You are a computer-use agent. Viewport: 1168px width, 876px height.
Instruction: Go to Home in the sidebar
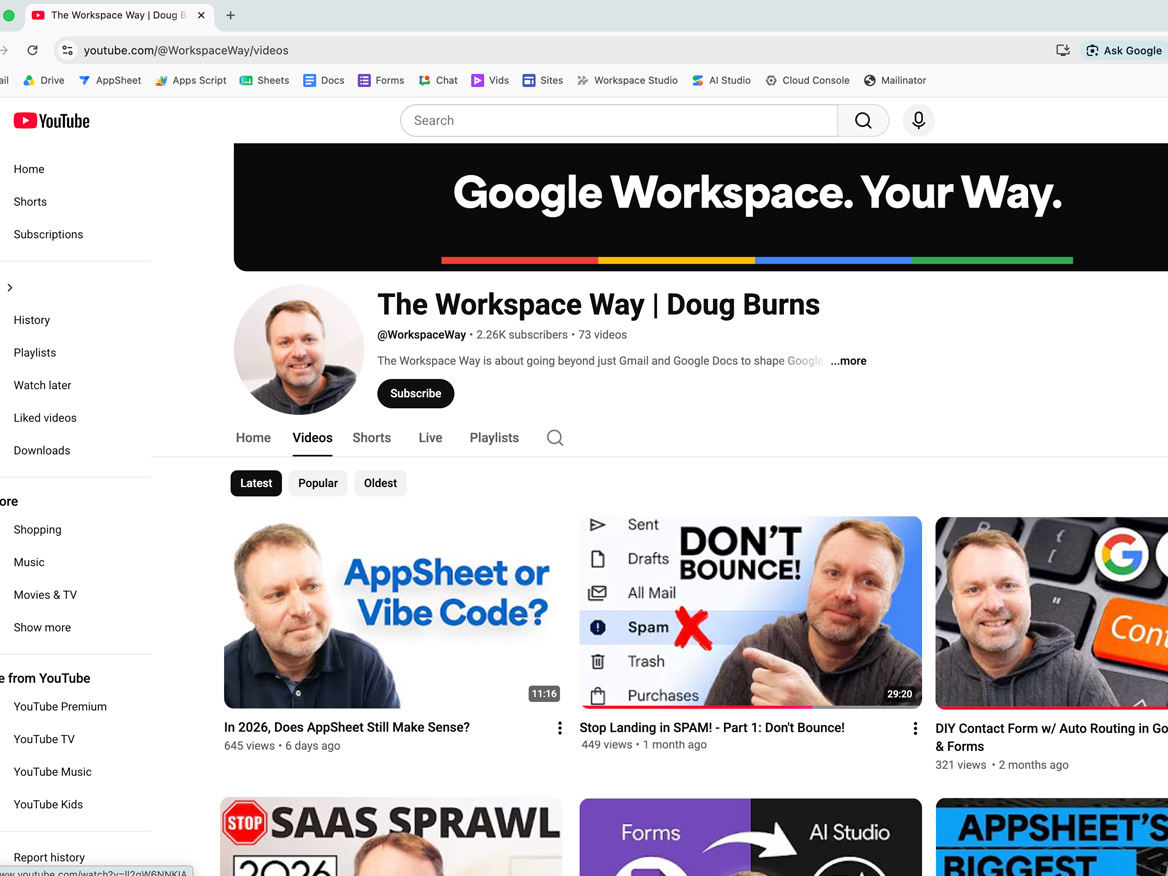[x=29, y=169]
